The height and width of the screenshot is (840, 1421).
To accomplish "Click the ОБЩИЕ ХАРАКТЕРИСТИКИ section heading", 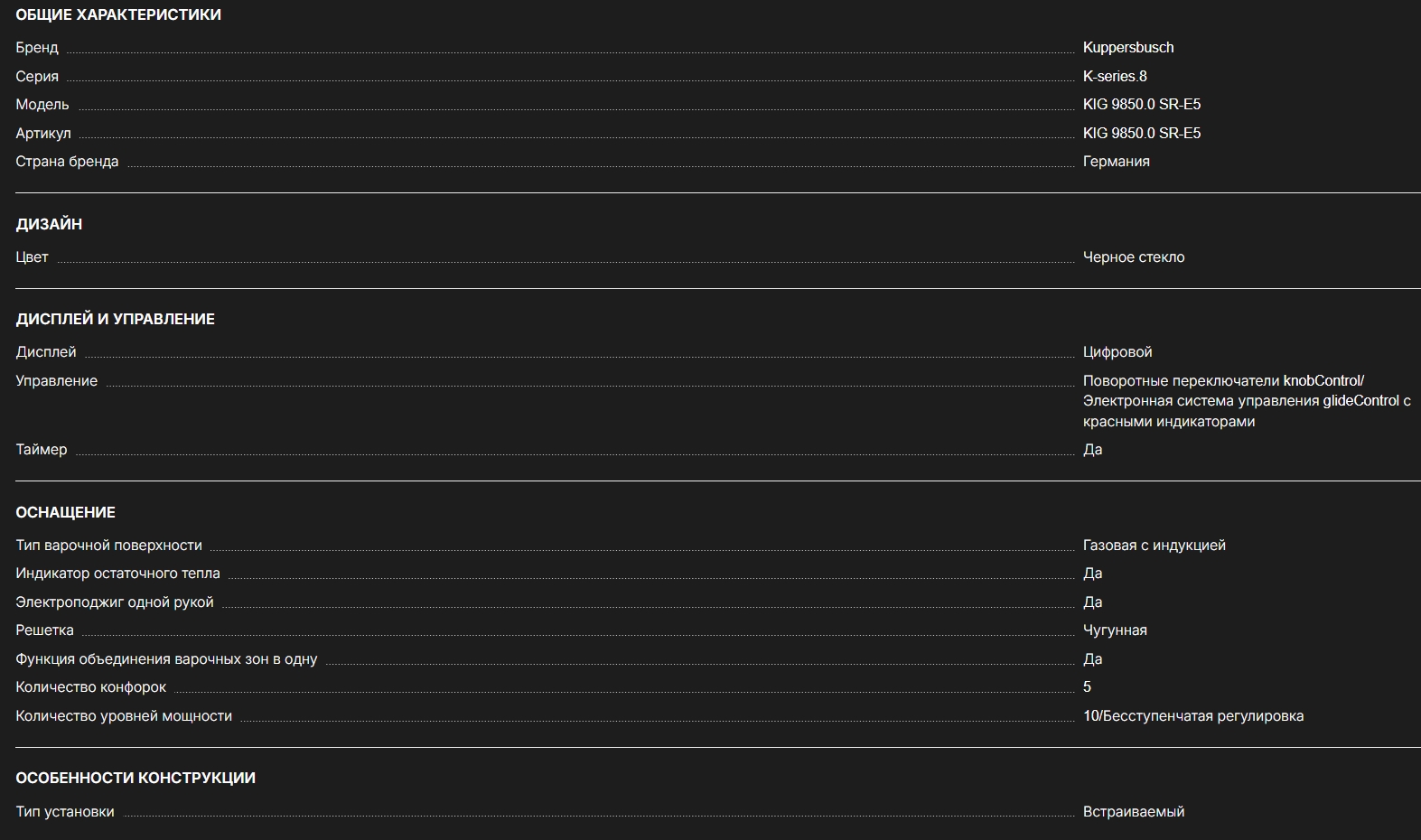I will pyautogui.click(x=118, y=15).
